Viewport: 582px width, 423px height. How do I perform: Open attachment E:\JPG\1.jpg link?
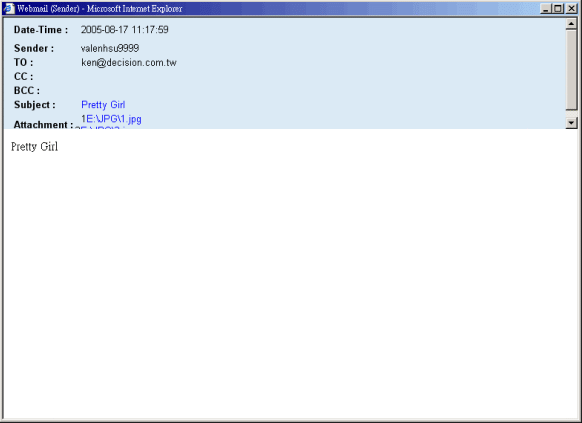[x=114, y=119]
